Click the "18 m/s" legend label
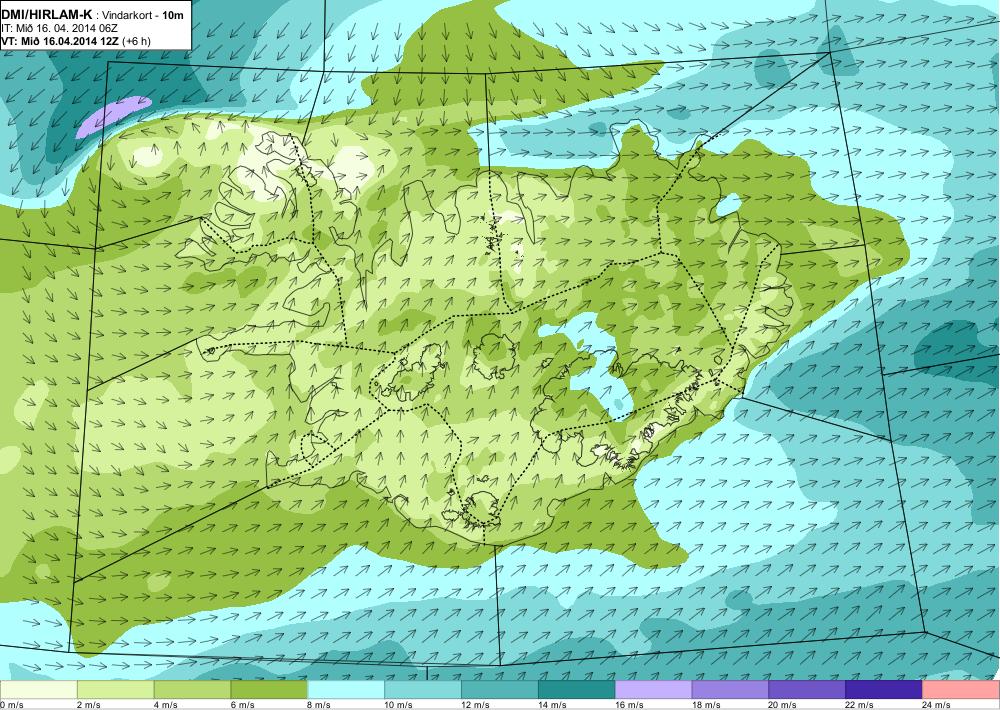 pyautogui.click(x=706, y=705)
